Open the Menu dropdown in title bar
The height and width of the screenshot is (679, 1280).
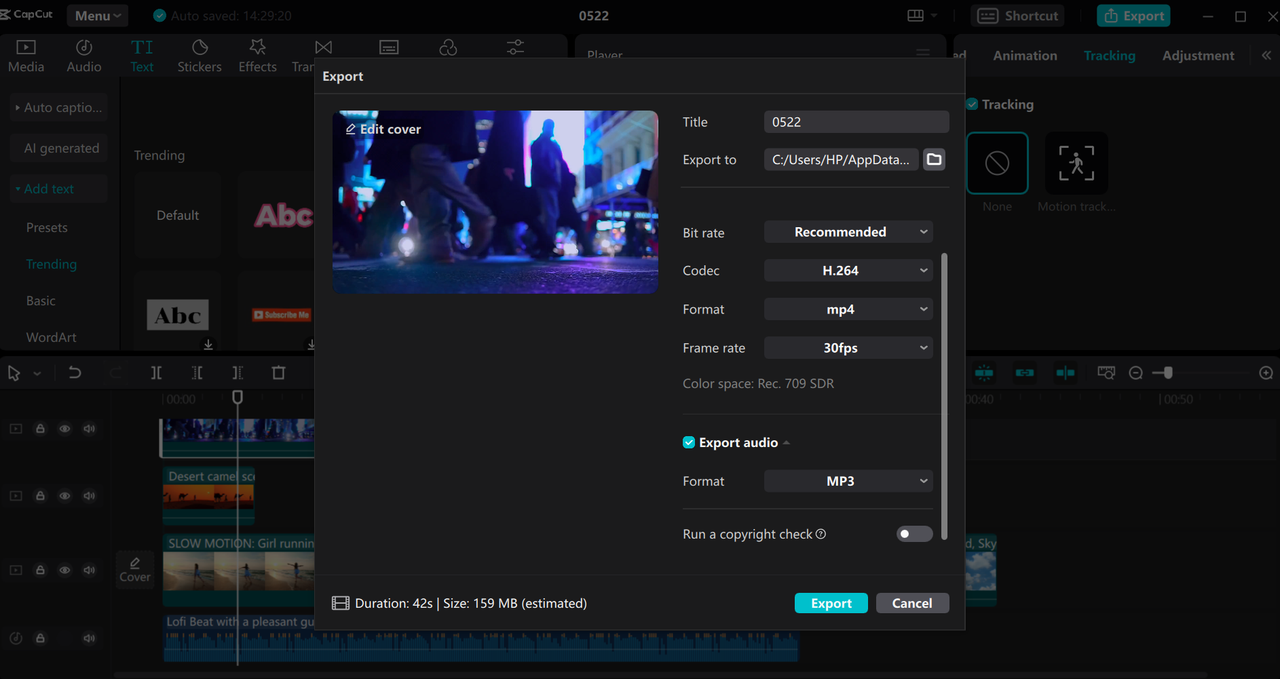(97, 15)
